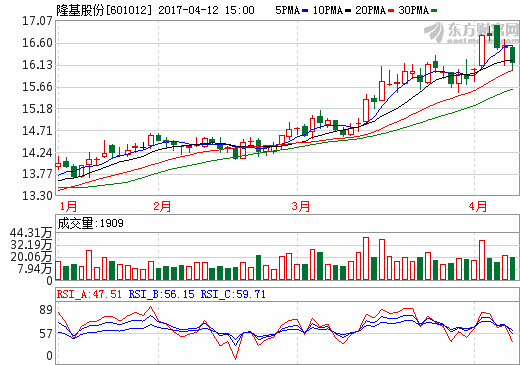Click the tall red volume bar in early April
Image resolution: width=520 pixels, height=365 pixels.
point(482,260)
